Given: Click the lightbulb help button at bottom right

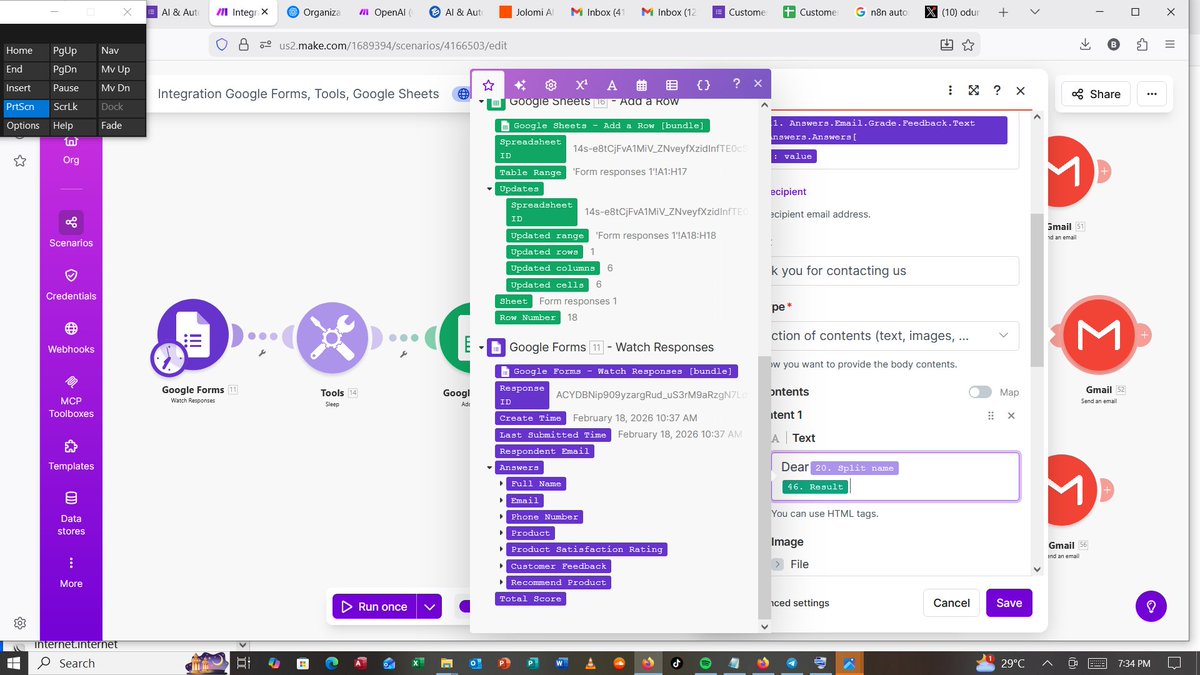Looking at the screenshot, I should [x=1151, y=606].
